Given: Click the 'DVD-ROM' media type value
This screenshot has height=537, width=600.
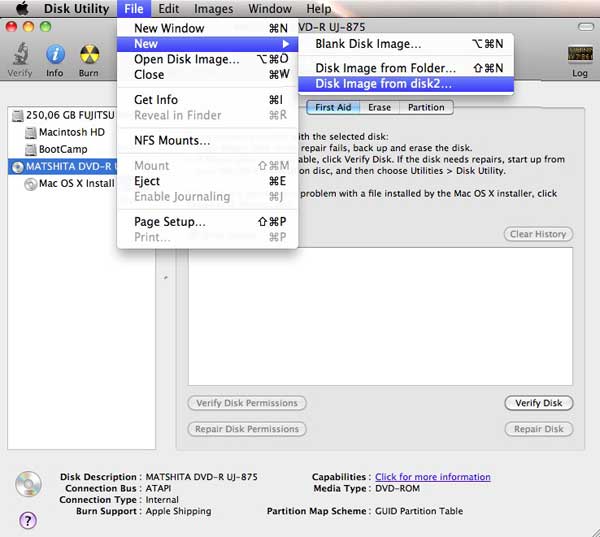Looking at the screenshot, I should coord(397,488).
